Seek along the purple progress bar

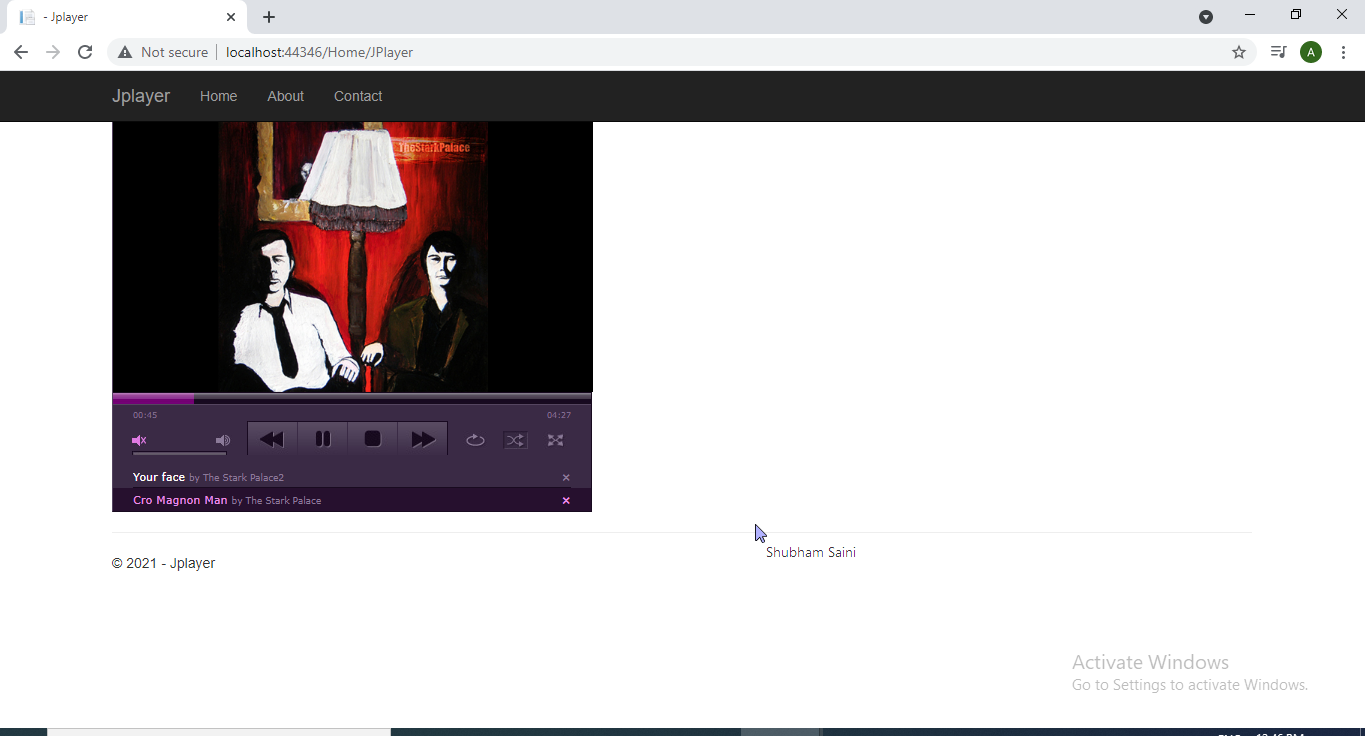pos(352,399)
